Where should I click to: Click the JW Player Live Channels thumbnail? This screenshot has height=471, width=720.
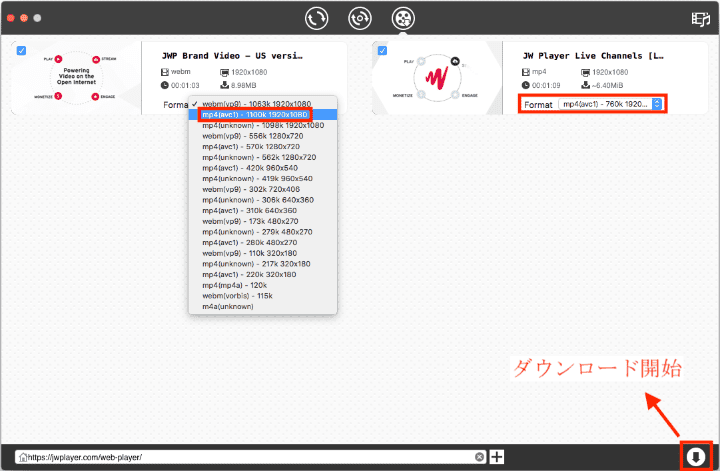tap(437, 78)
